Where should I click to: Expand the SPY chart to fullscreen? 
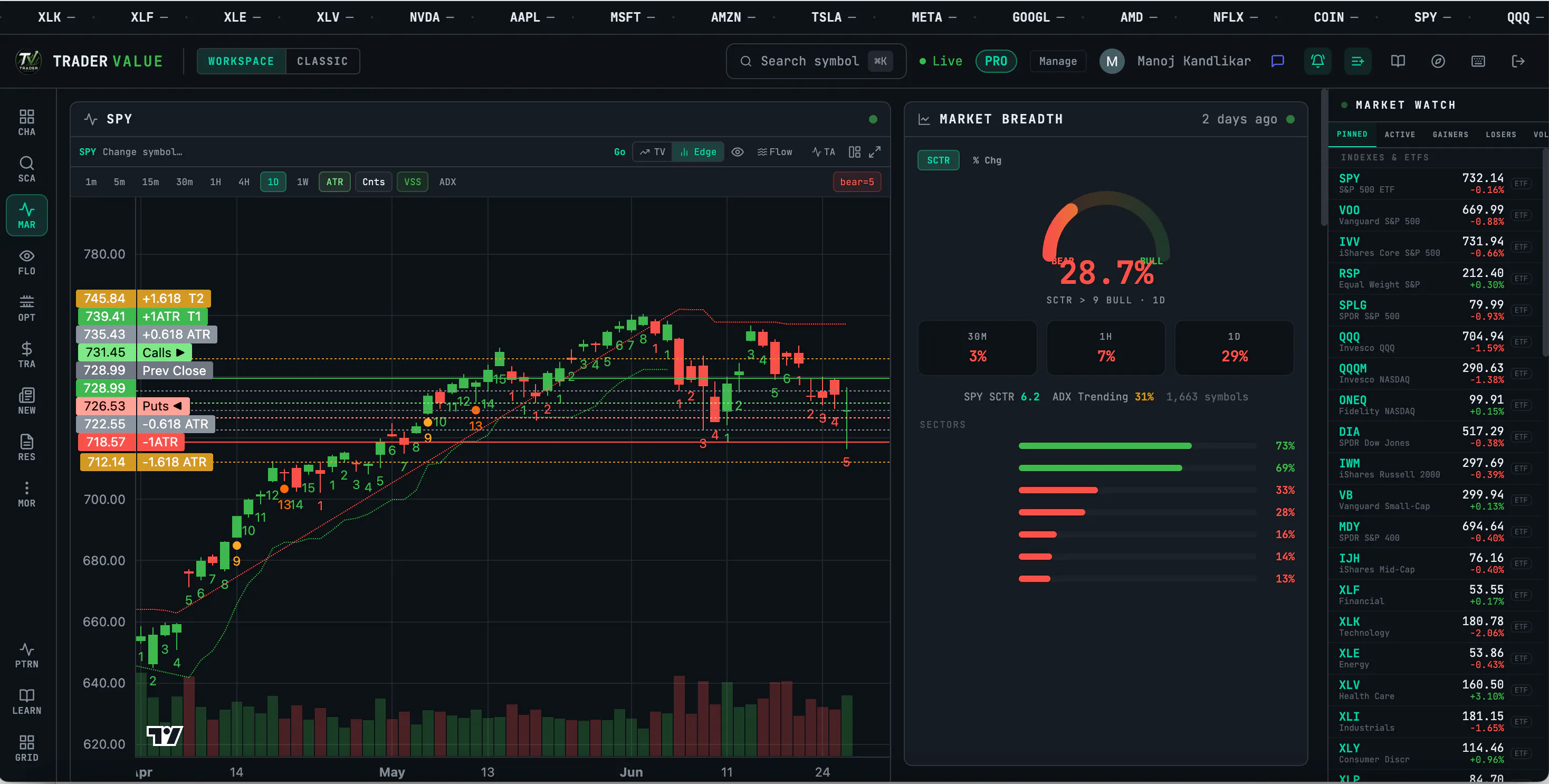click(875, 151)
